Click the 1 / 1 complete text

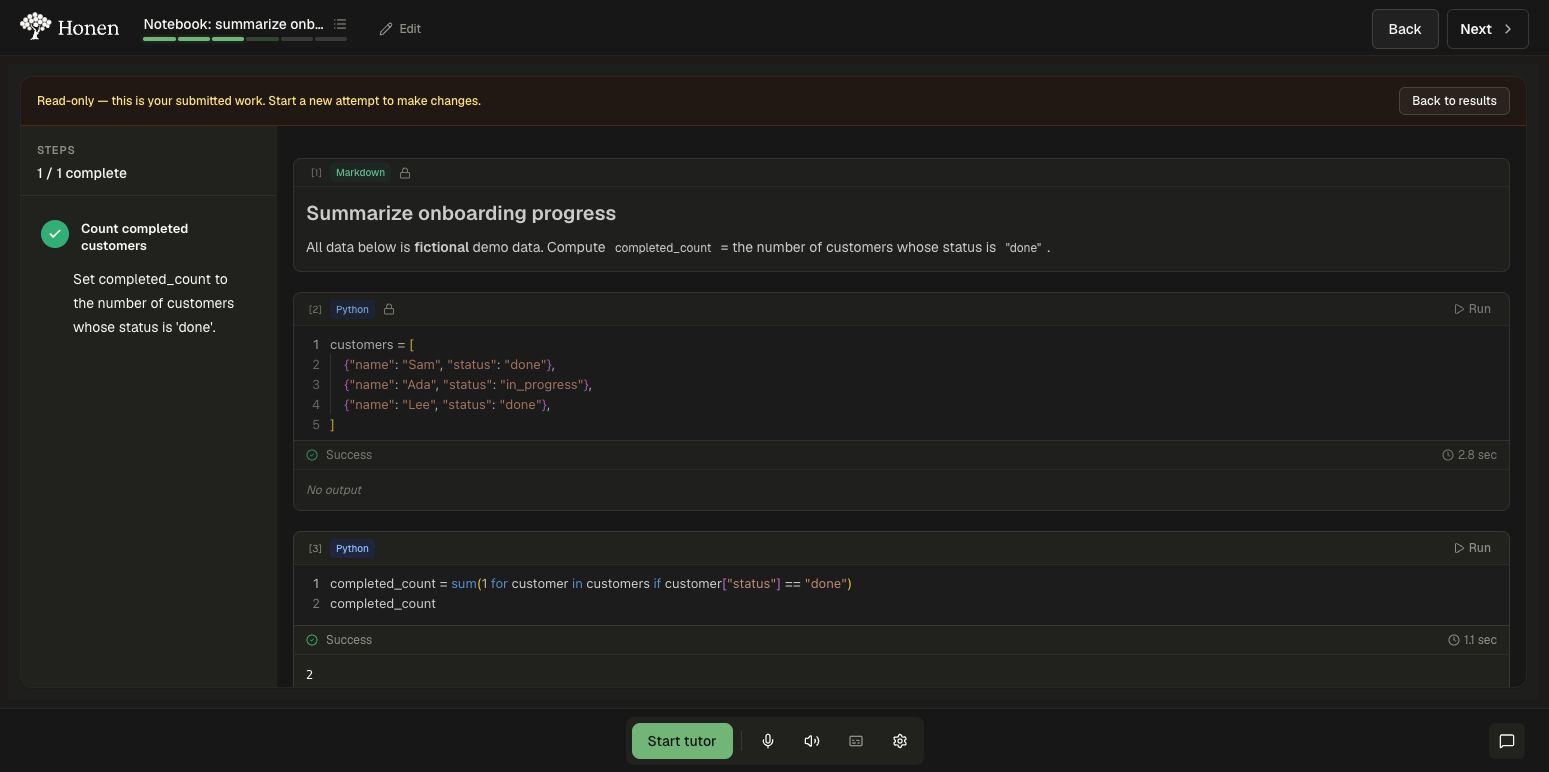click(82, 173)
